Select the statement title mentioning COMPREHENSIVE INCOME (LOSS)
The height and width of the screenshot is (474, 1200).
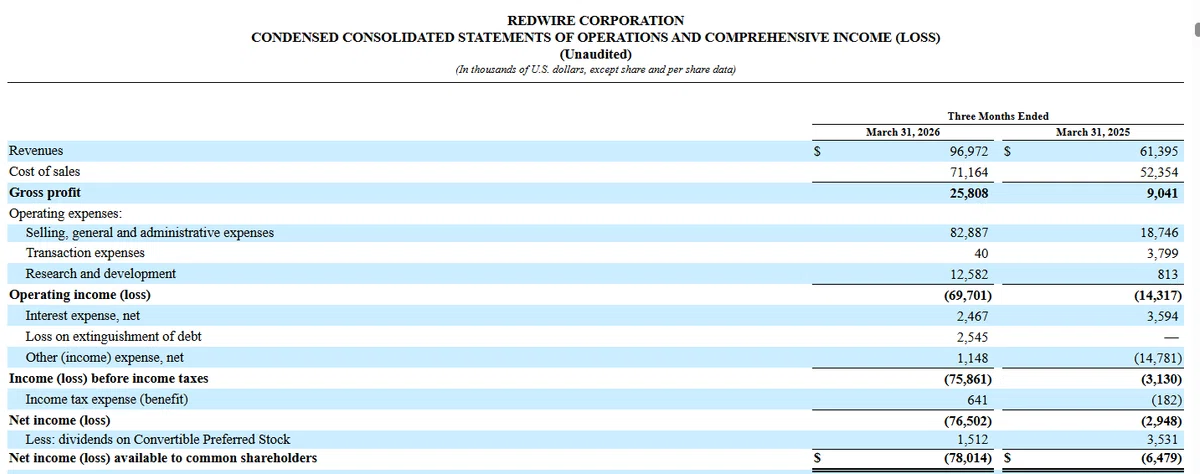[x=596, y=38]
